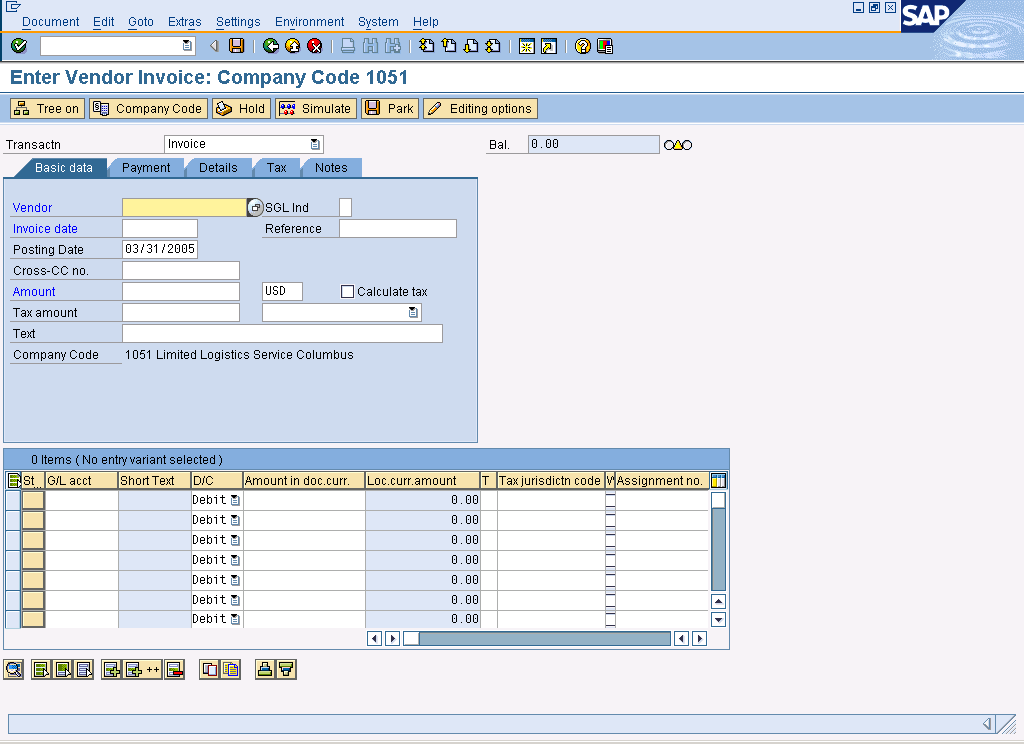
Task: Open the Transactn Invoice dropdown
Action: point(315,144)
